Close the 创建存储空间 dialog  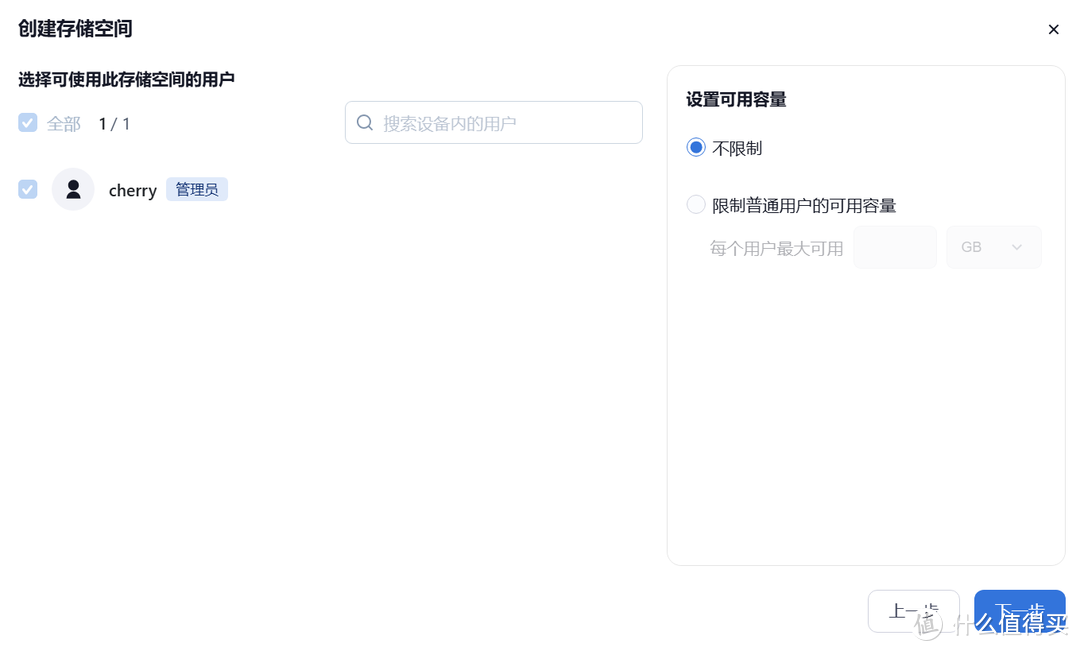click(x=1053, y=30)
